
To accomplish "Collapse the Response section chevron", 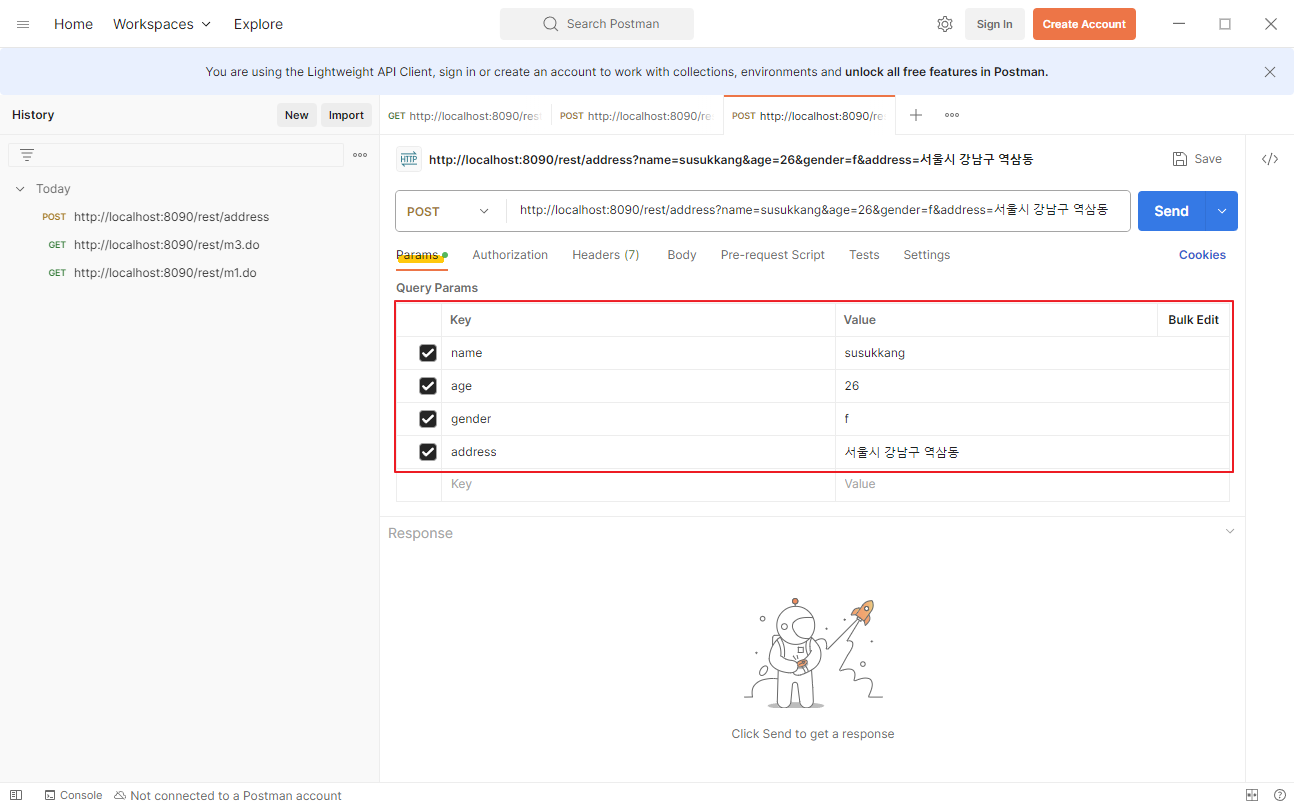I will coord(1230,532).
